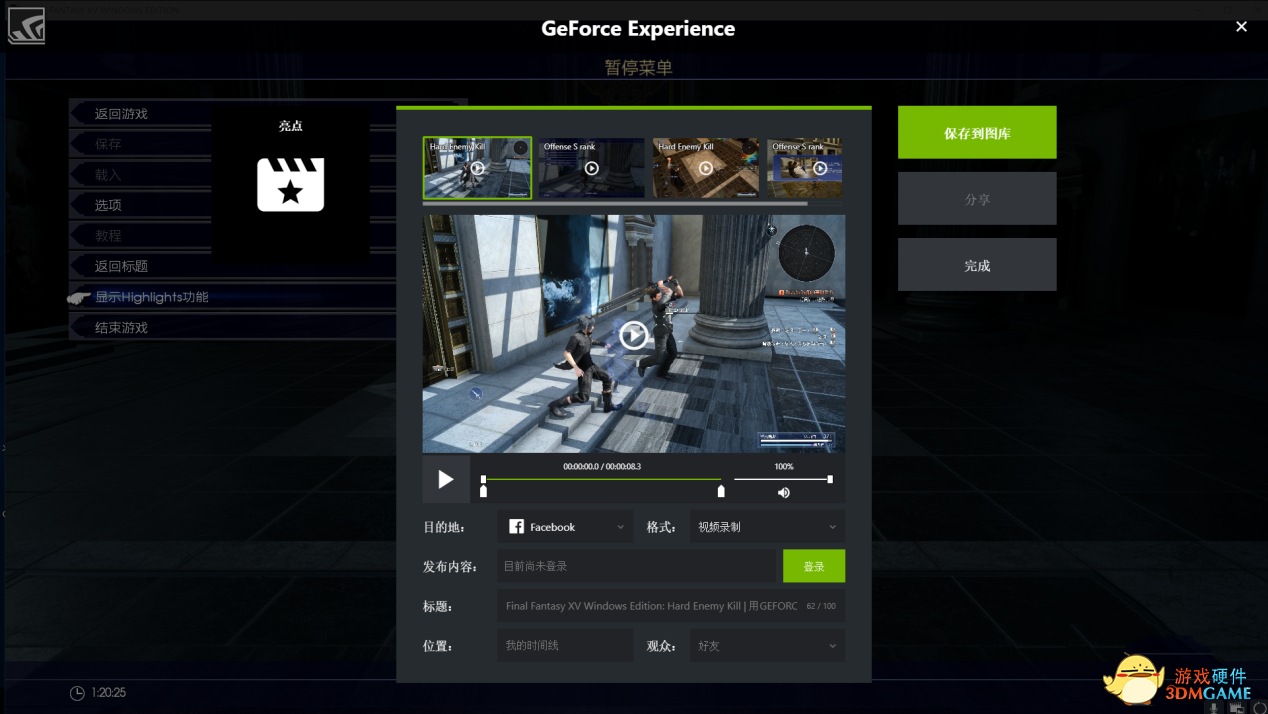Click the time readout 00:00:00.0 / 00:00:08.3
This screenshot has width=1268, height=714.
(x=602, y=467)
